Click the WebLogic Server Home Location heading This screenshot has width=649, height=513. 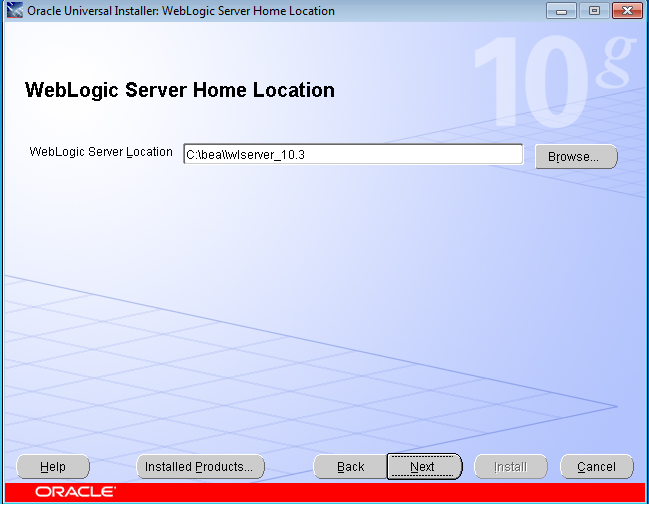[x=179, y=91]
